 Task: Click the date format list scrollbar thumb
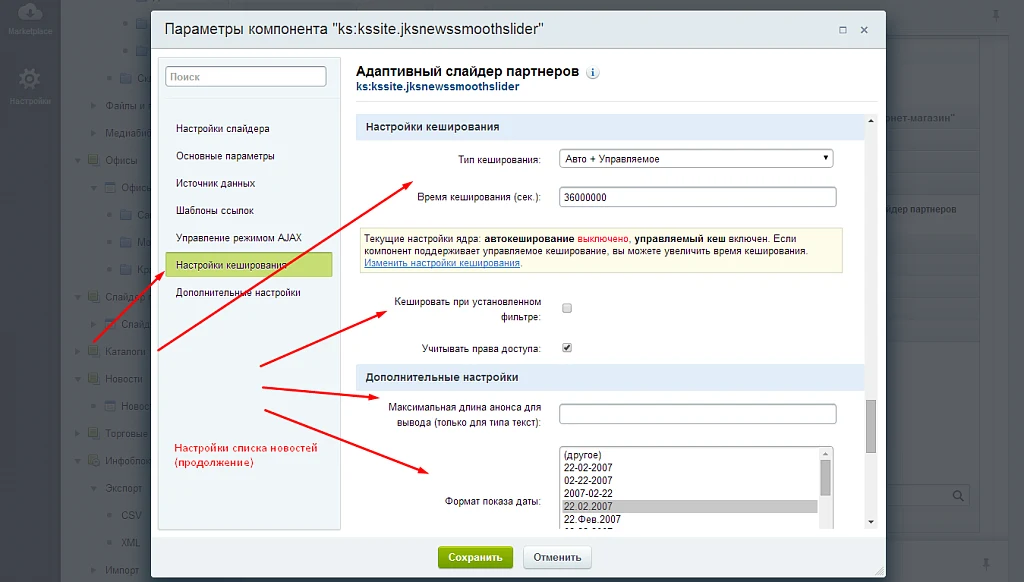pos(825,477)
